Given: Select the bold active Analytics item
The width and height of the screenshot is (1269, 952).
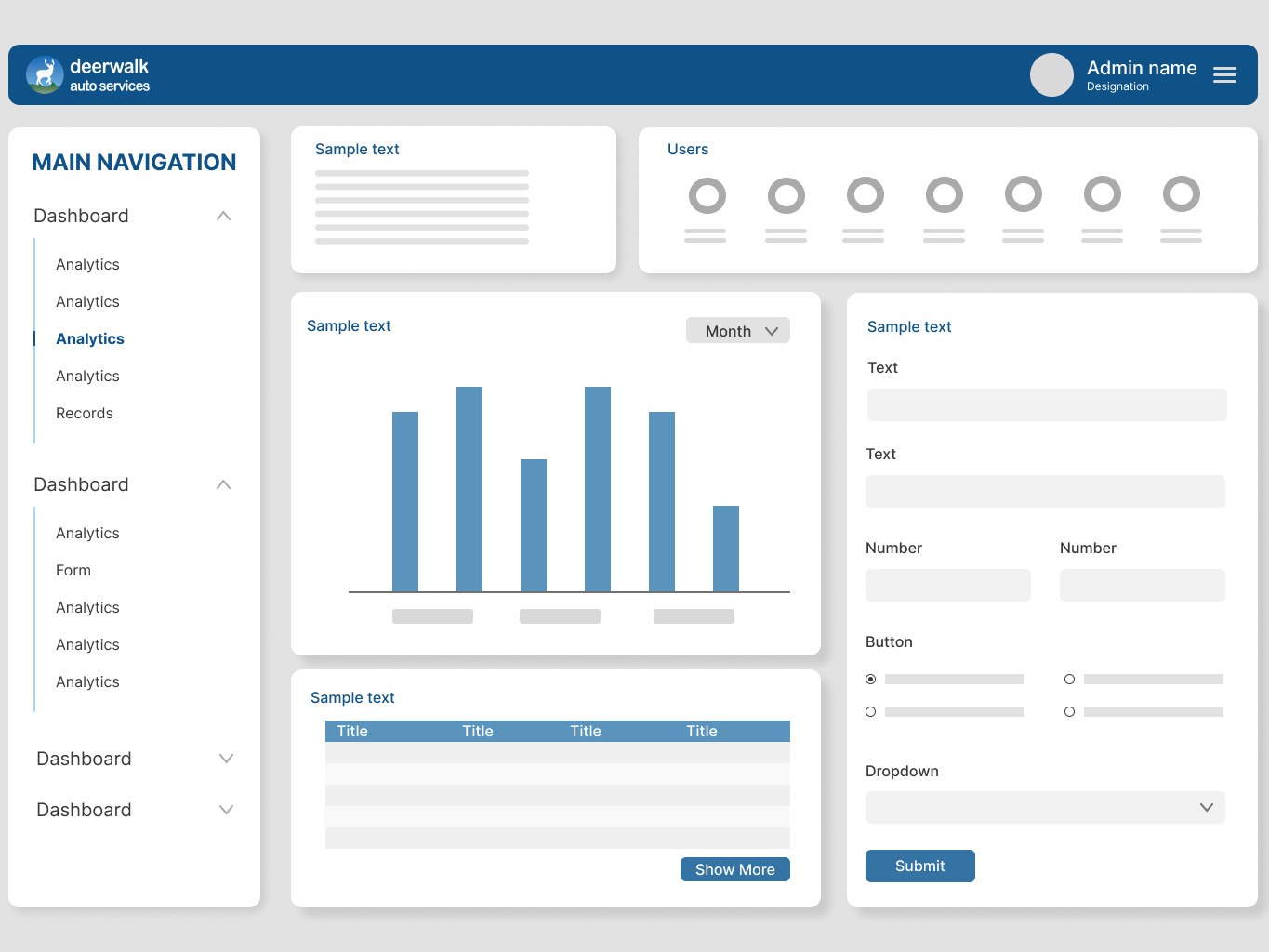Looking at the screenshot, I should [90, 338].
